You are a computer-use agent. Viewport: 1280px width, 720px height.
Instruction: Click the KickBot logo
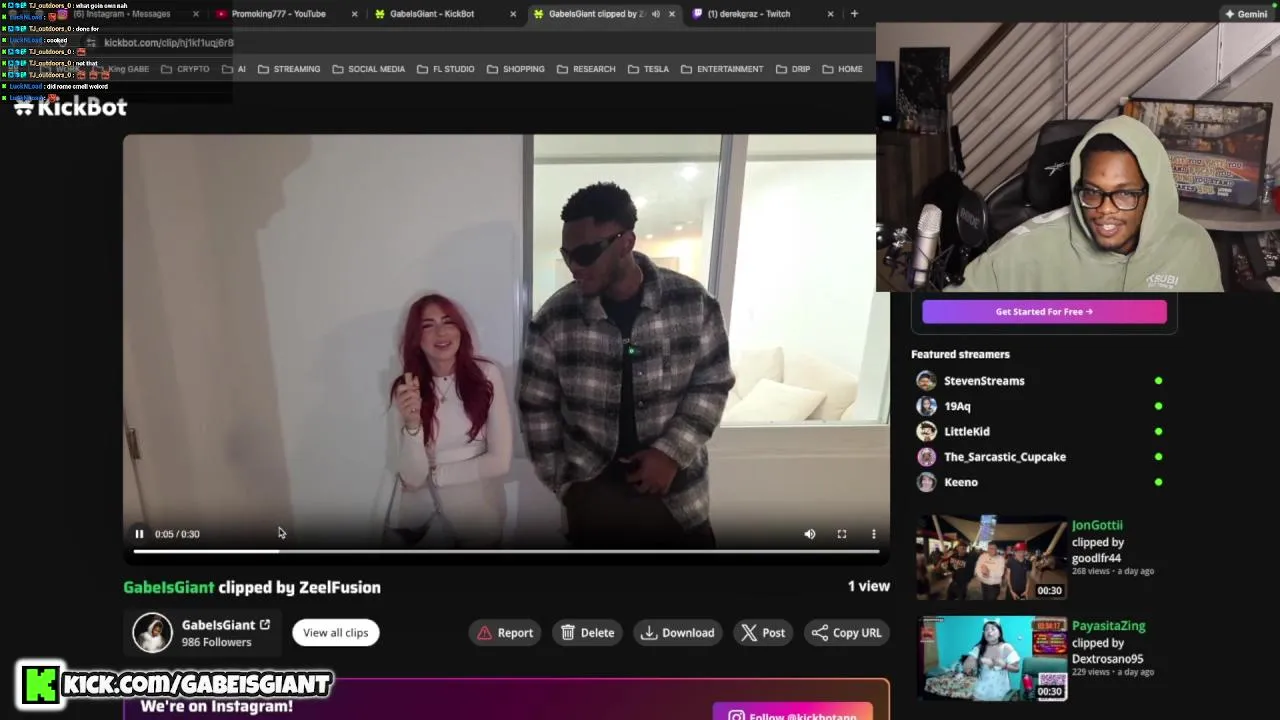click(x=71, y=107)
